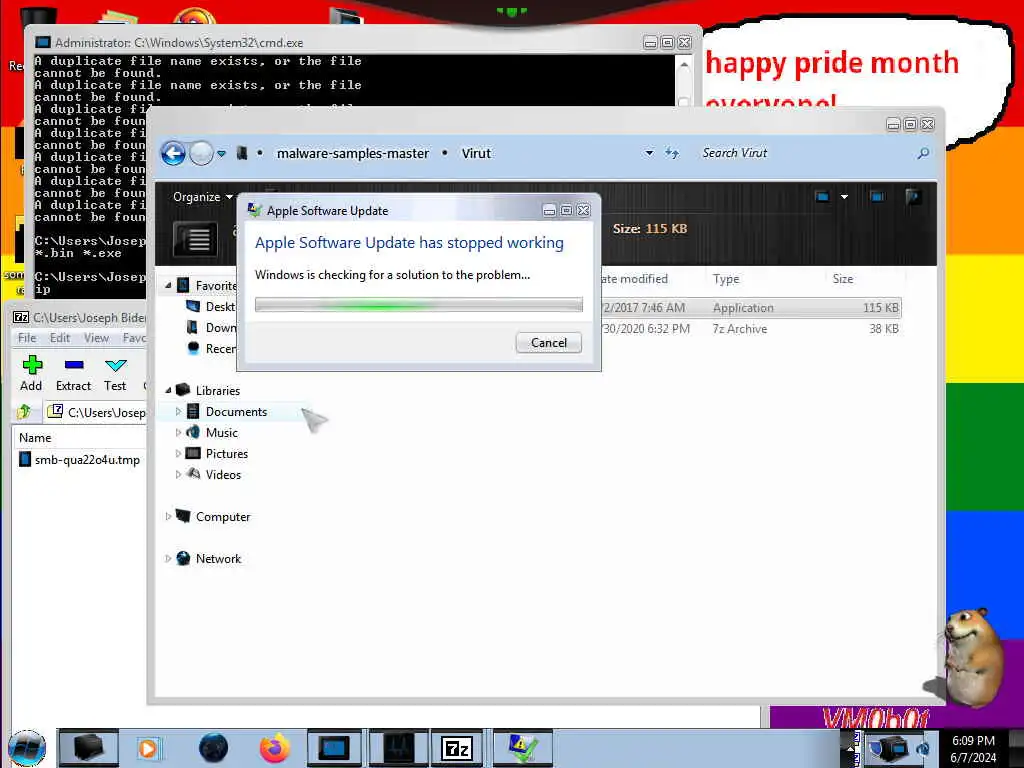Viewport: 1024px width, 768px height.
Task: Select smb-qua22o4u.tmp in 7-Zip
Action: tap(79, 460)
